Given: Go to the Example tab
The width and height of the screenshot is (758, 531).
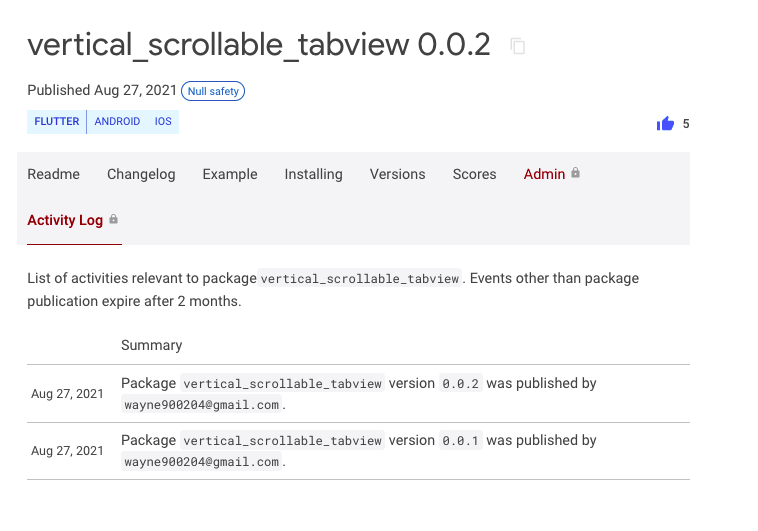Looking at the screenshot, I should pyautogui.click(x=230, y=174).
